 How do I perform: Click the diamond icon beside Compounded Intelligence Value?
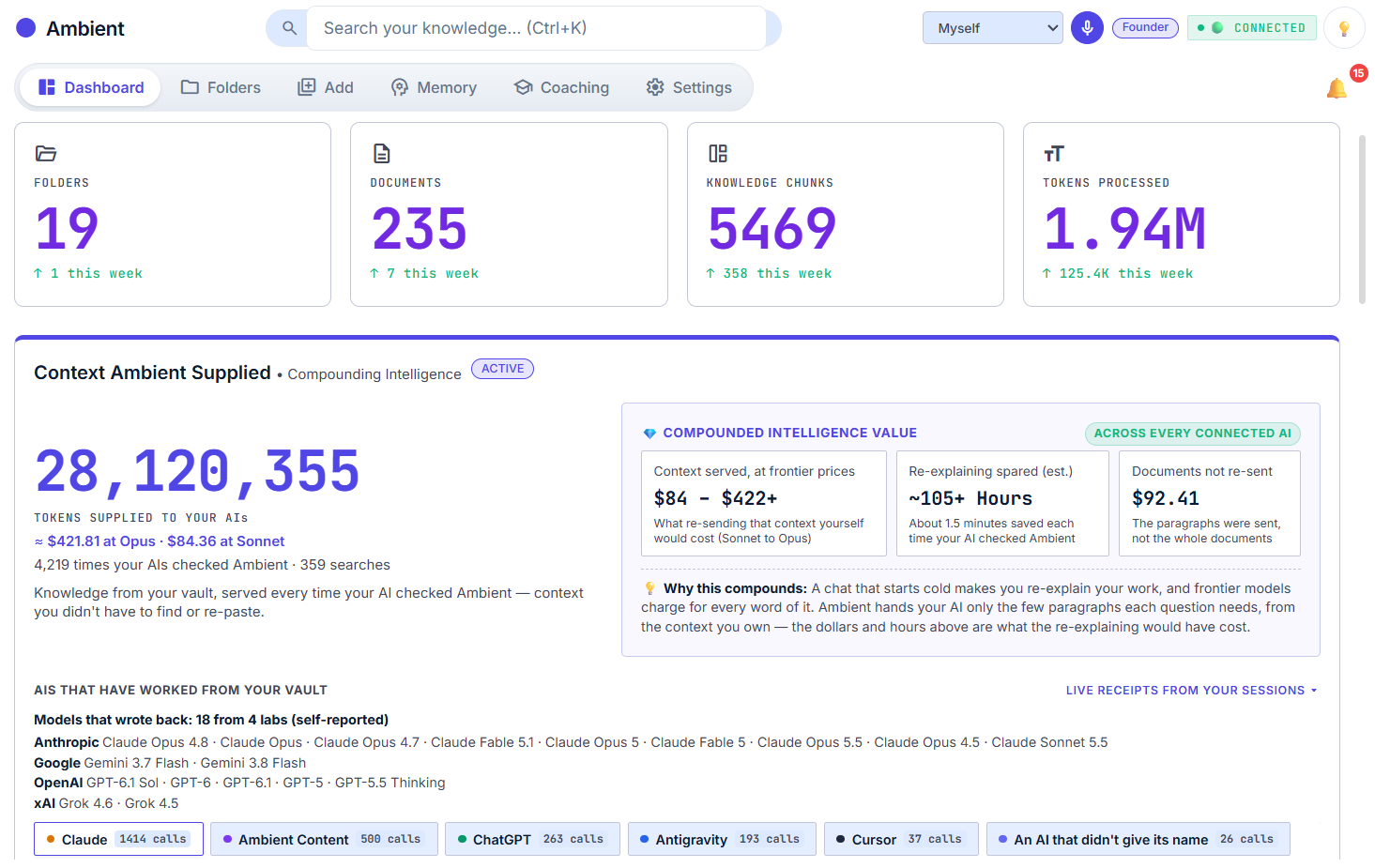649,434
